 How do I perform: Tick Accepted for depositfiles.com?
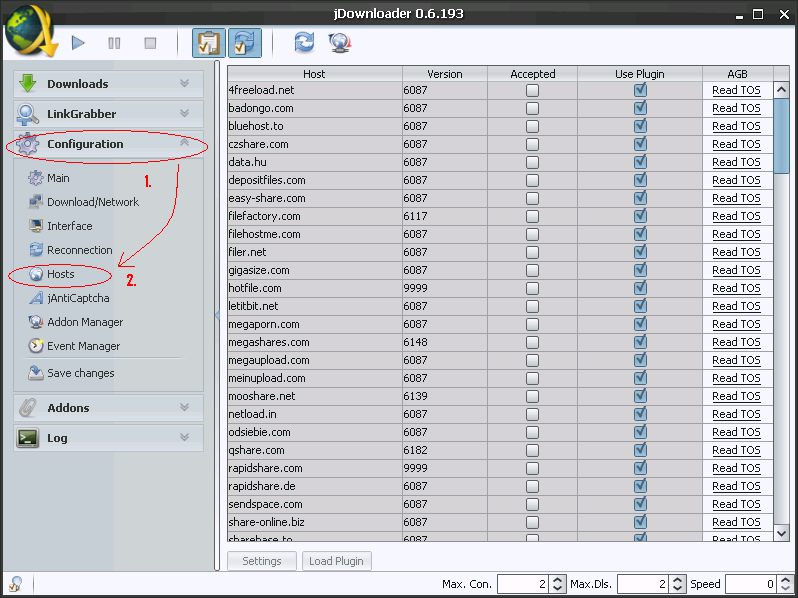pos(532,181)
